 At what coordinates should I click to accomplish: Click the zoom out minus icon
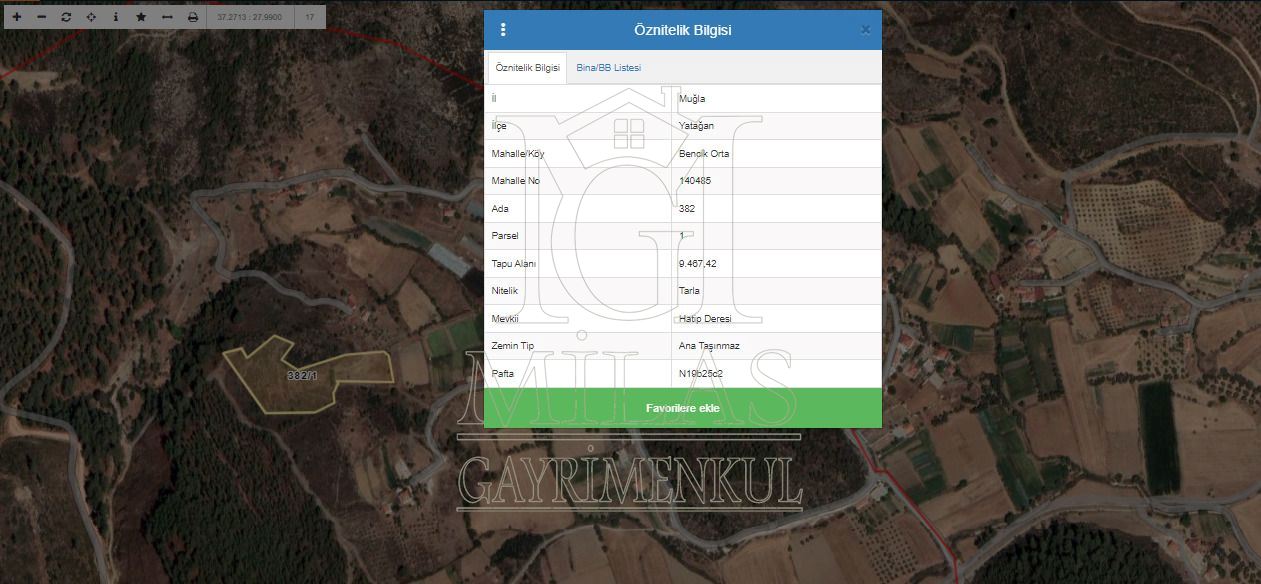click(x=40, y=16)
